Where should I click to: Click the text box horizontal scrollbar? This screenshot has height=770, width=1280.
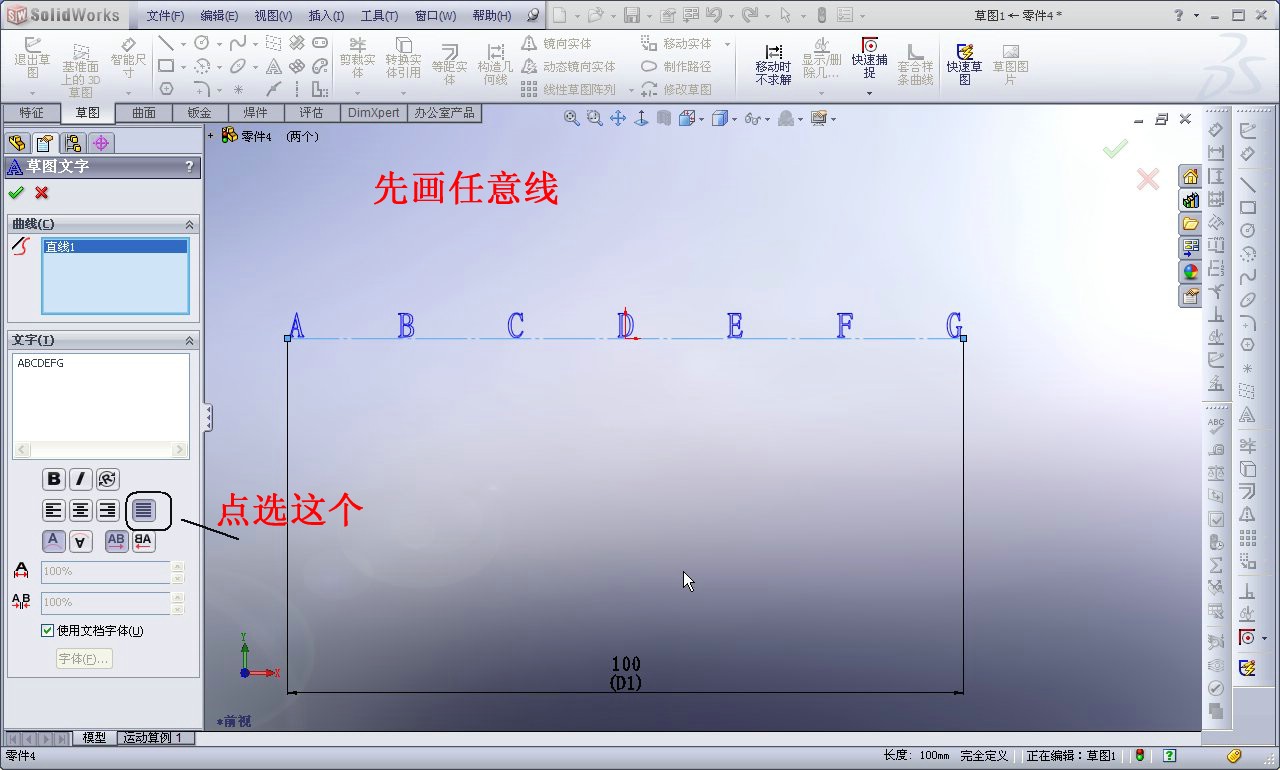(x=100, y=451)
